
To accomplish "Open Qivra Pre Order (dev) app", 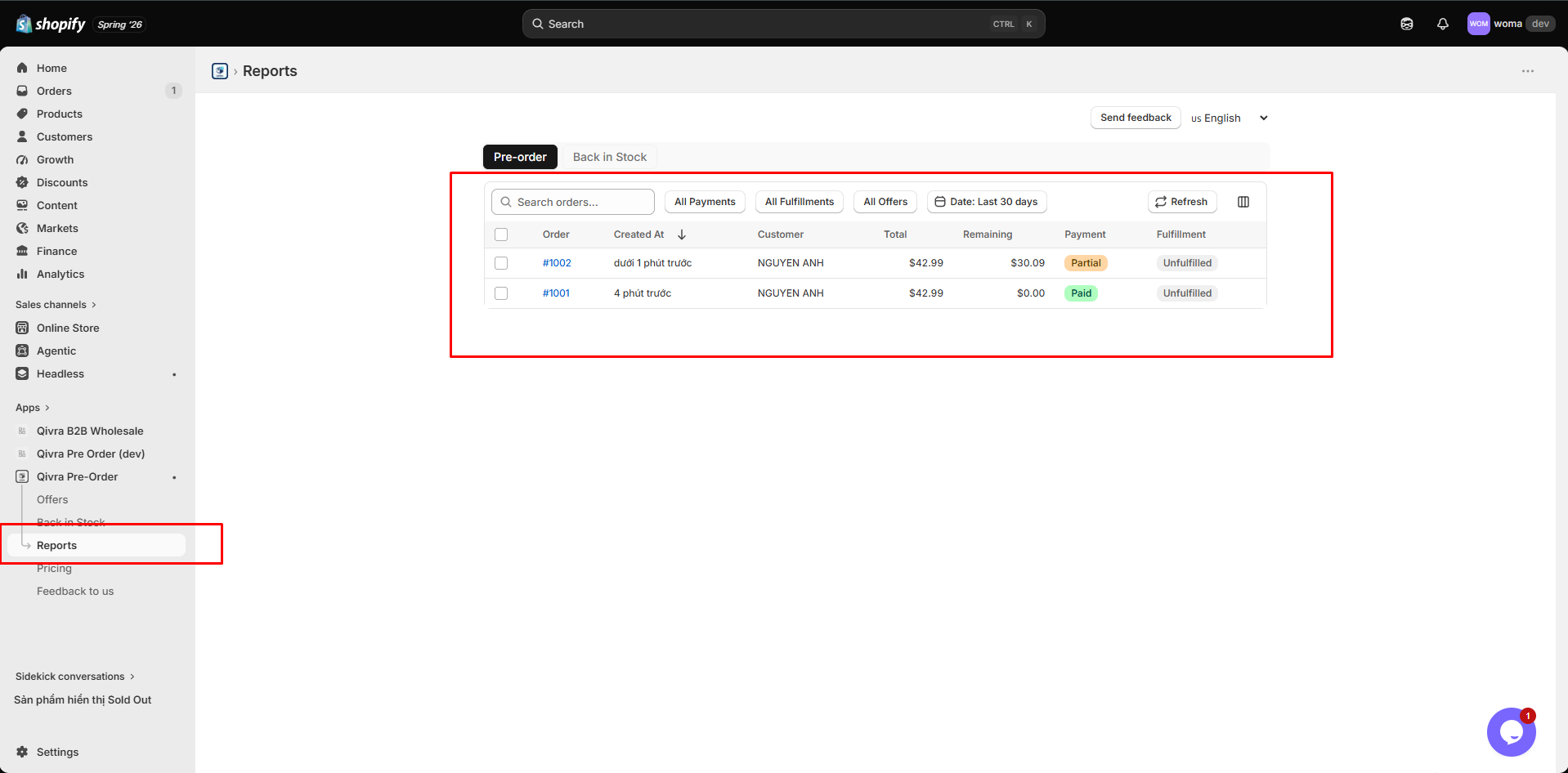I will pos(91,454).
